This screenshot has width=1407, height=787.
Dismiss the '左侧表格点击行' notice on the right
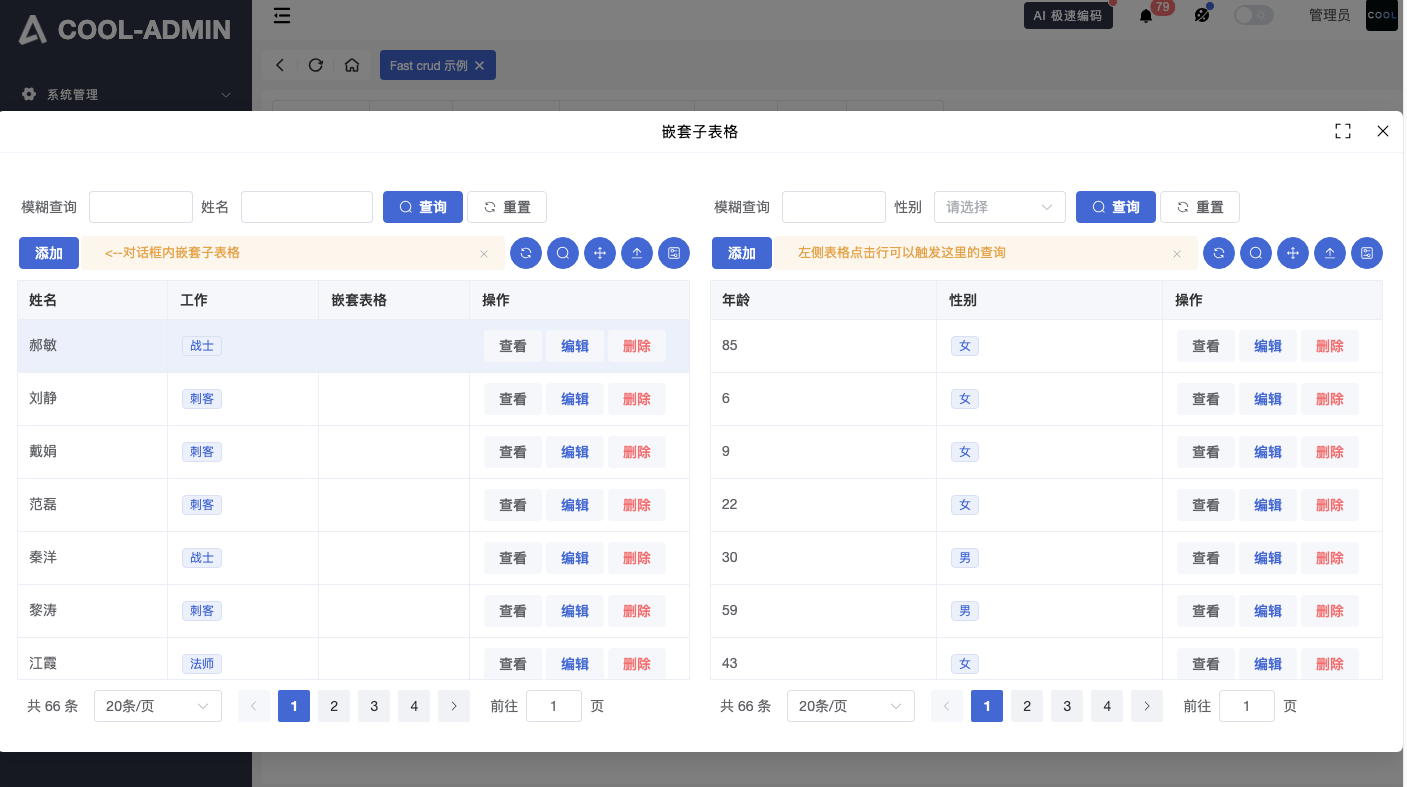[1177, 254]
